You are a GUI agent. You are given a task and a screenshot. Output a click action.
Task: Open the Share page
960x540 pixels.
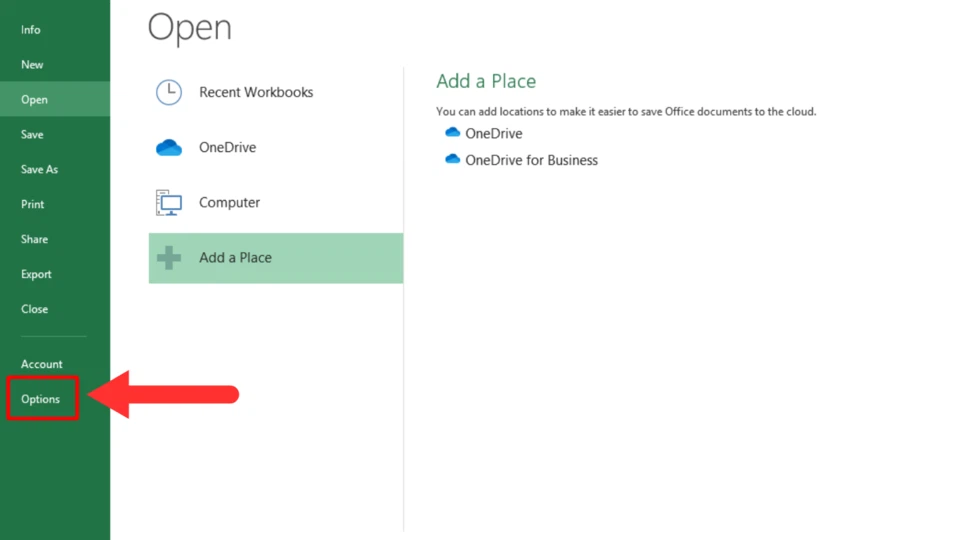[x=34, y=240]
